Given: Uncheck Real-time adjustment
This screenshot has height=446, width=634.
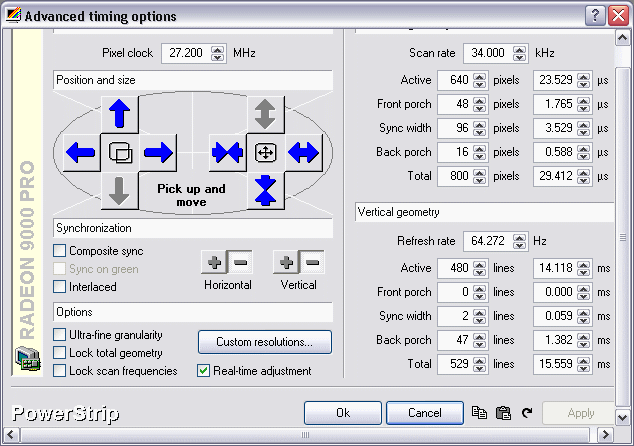Looking at the screenshot, I should point(204,371).
